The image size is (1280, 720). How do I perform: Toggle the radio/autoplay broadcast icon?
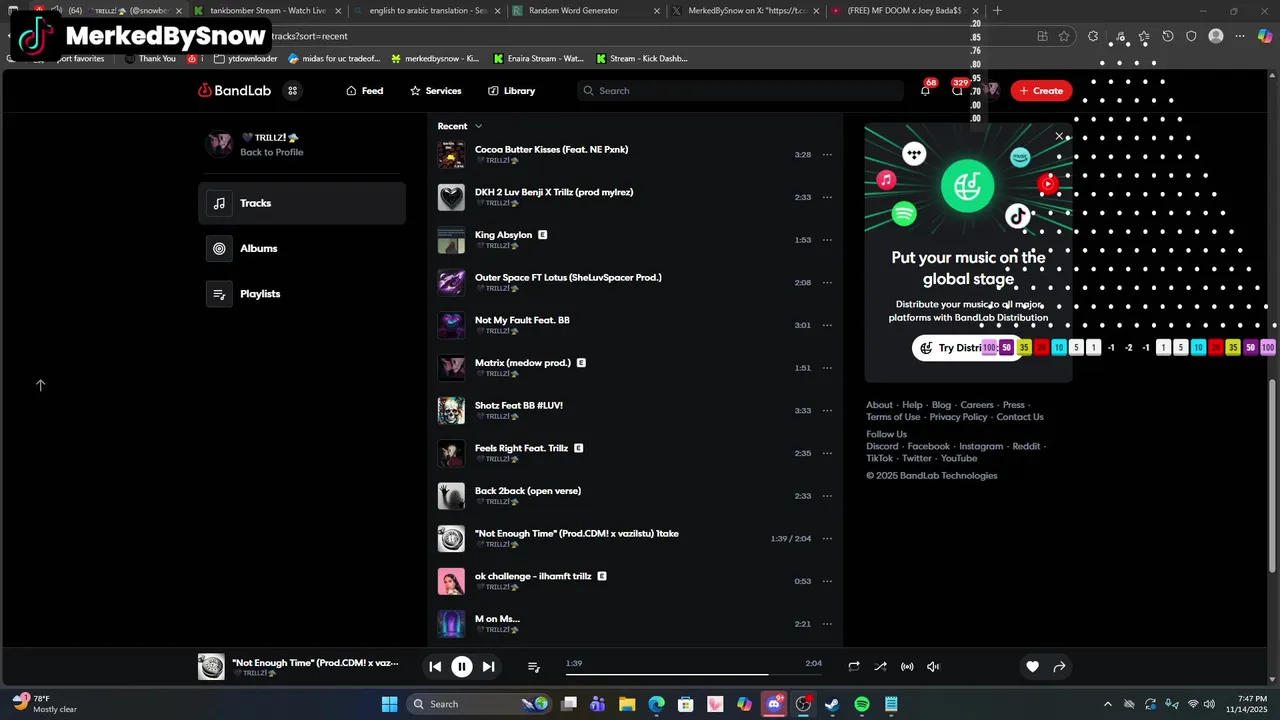907,666
